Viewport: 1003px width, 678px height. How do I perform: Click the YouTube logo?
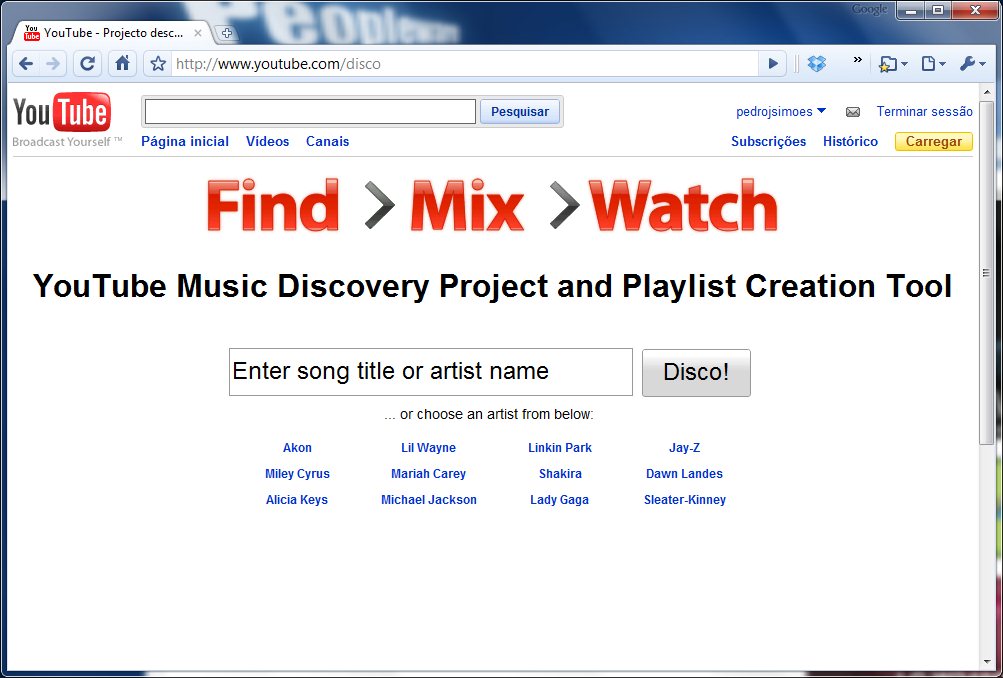[x=62, y=113]
